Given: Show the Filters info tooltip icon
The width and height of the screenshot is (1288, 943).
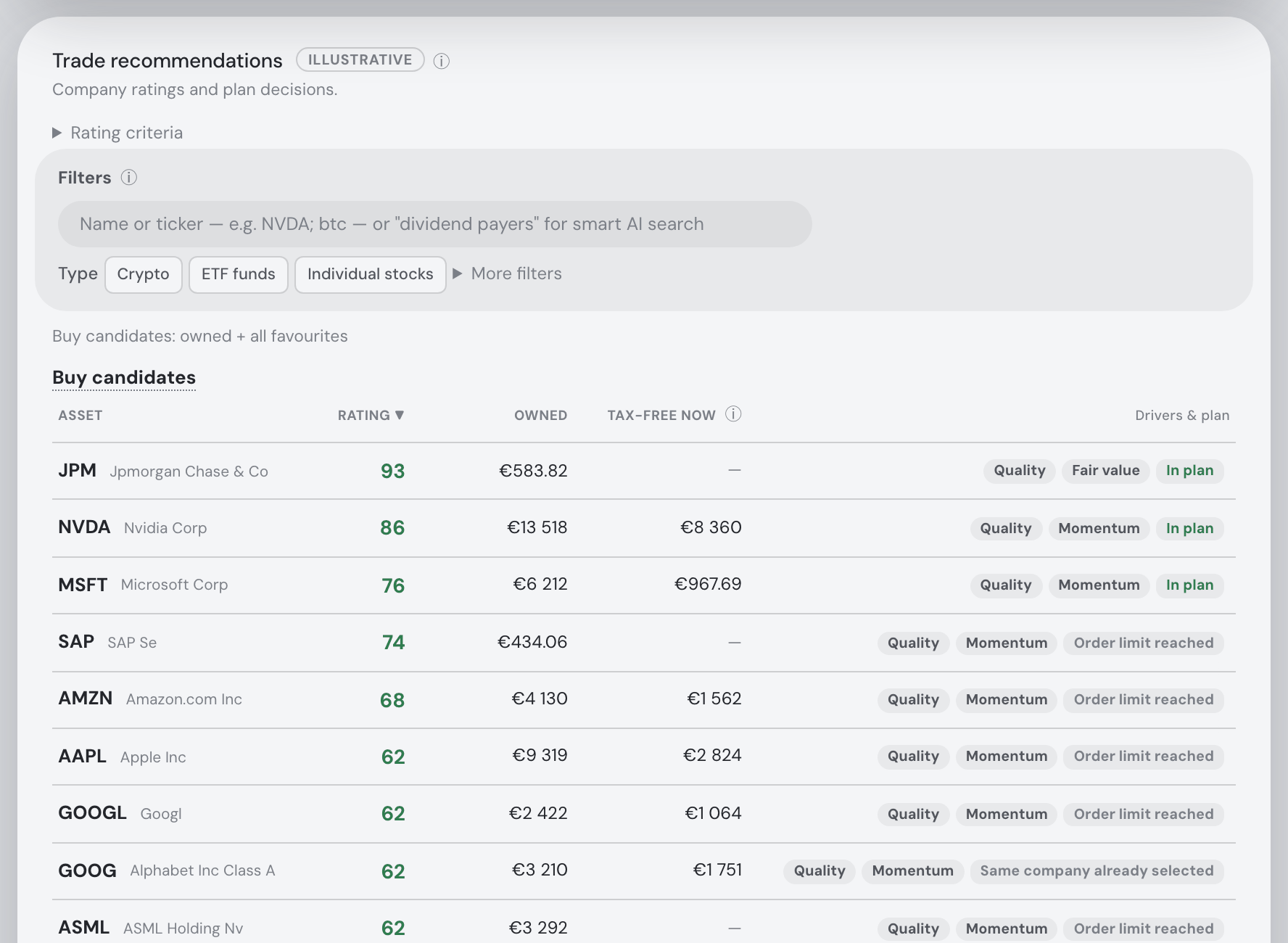Looking at the screenshot, I should [129, 178].
